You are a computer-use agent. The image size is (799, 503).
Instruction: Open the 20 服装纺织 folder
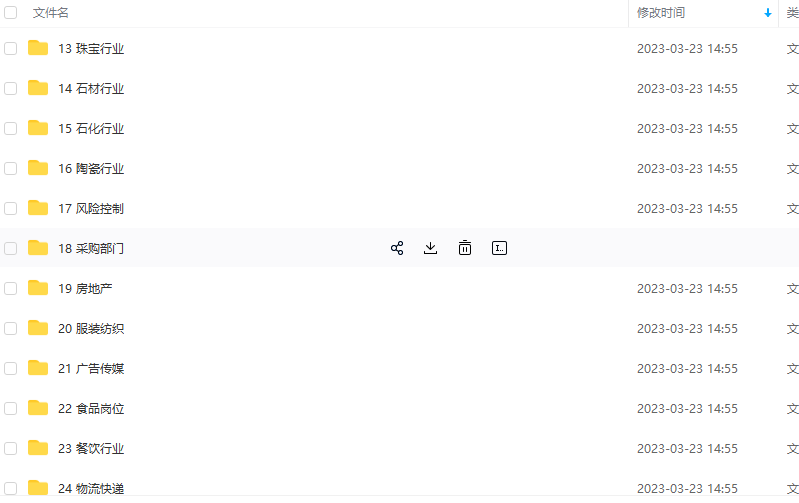click(x=91, y=329)
